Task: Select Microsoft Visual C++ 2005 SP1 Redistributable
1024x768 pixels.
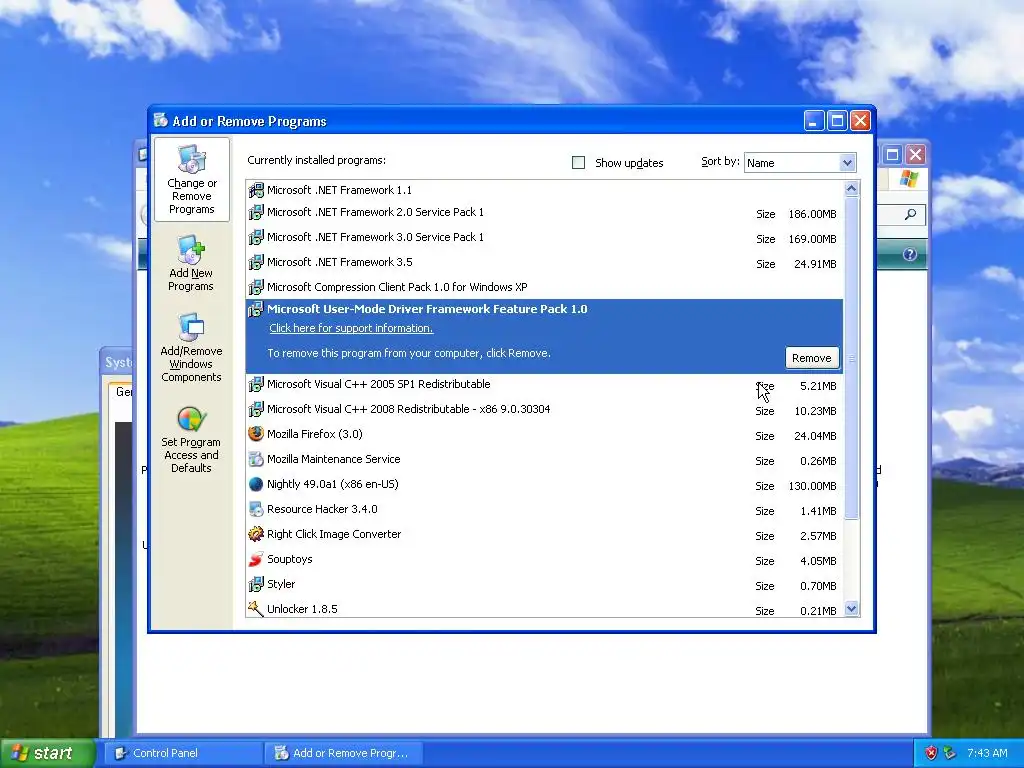Action: coord(545,385)
